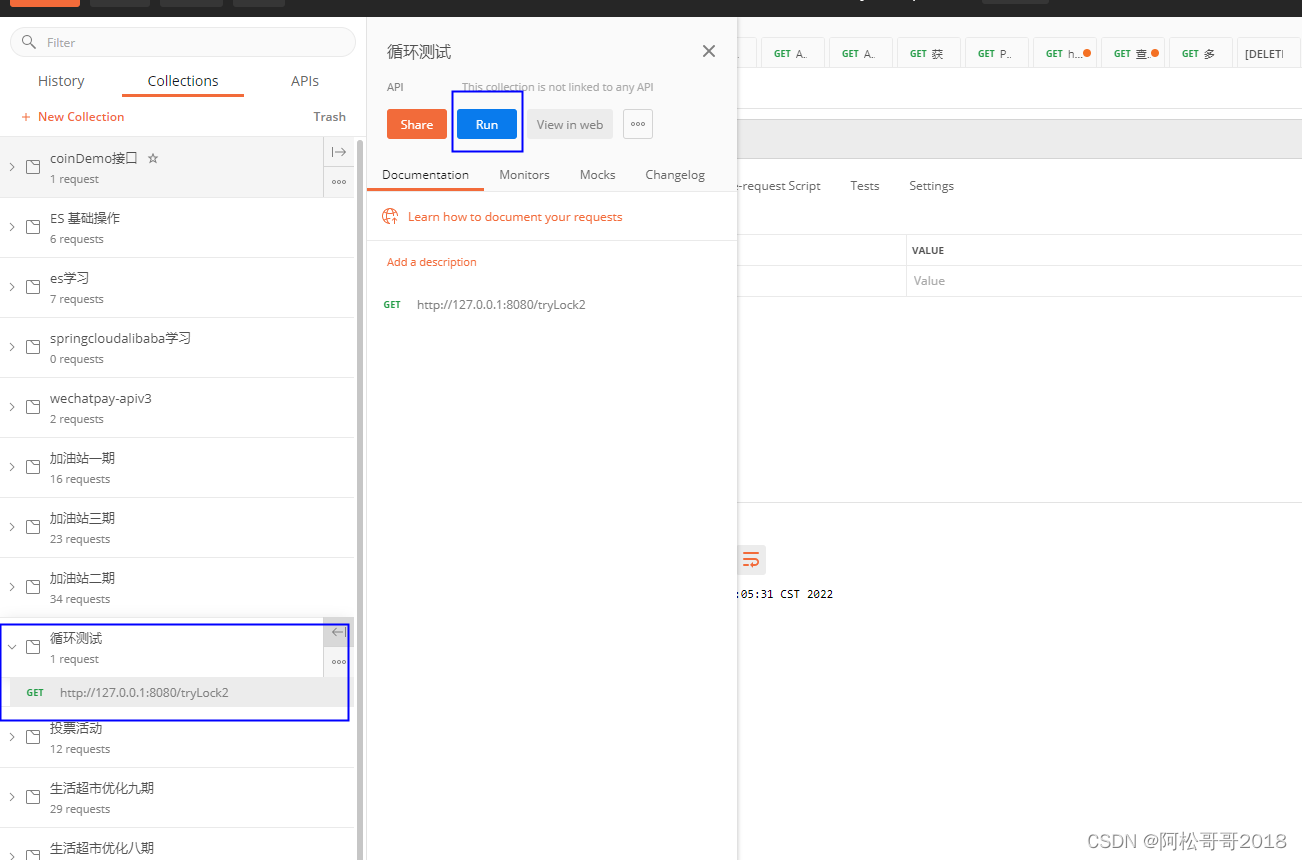
Task: Click the blue Run button
Action: (x=487, y=124)
